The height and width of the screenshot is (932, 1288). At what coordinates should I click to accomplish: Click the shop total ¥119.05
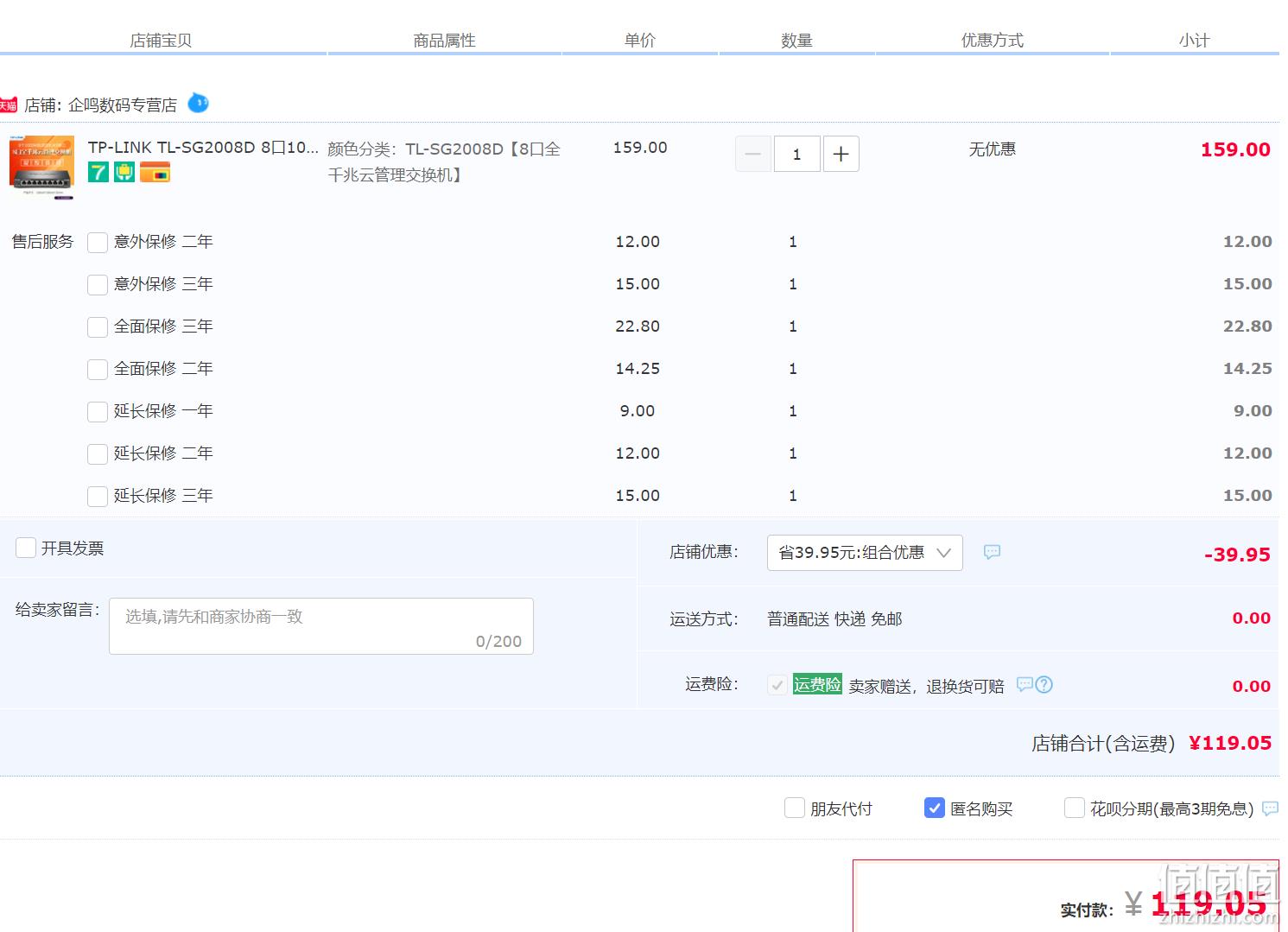(x=1230, y=744)
